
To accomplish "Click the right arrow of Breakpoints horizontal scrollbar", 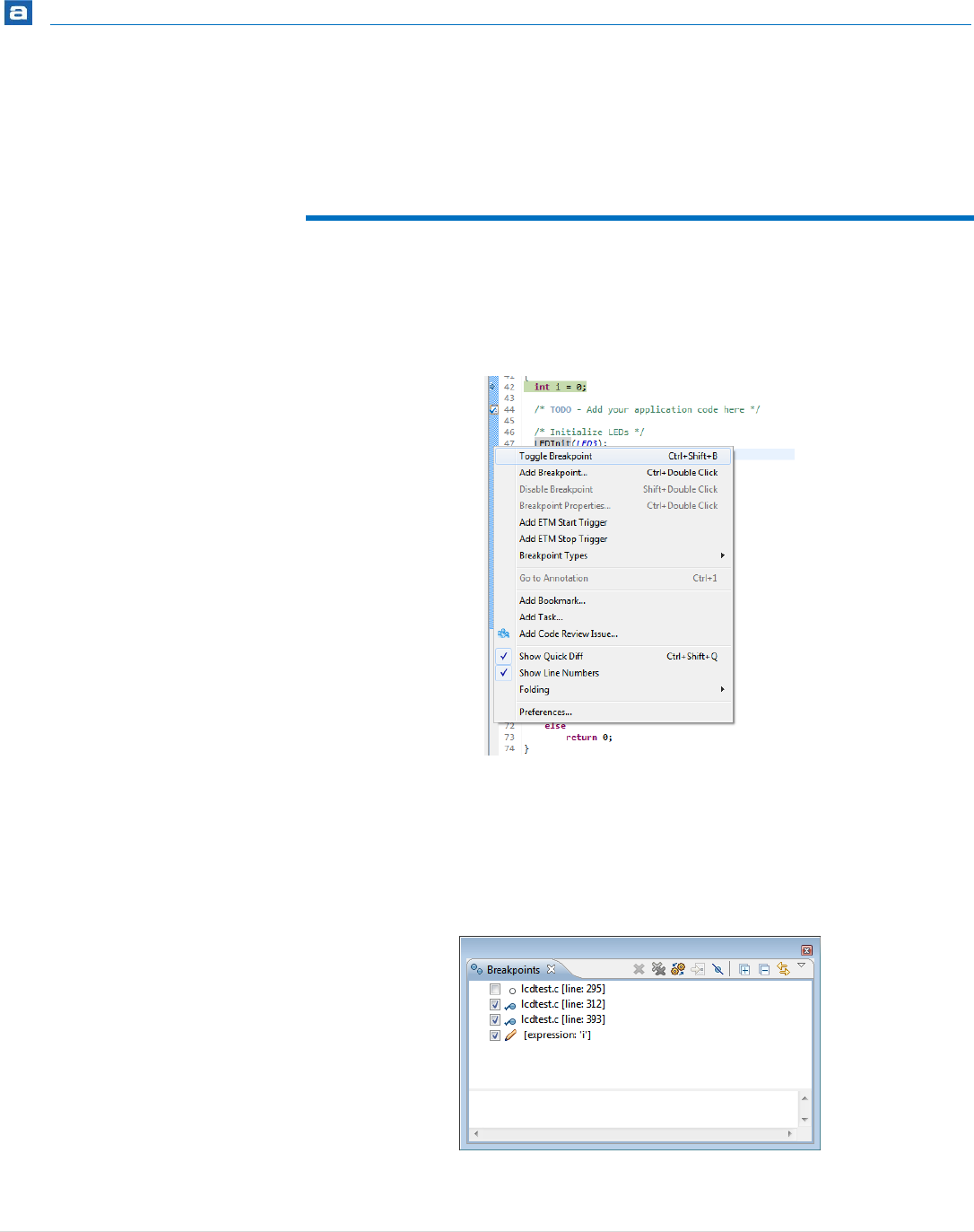I will click(790, 1134).
